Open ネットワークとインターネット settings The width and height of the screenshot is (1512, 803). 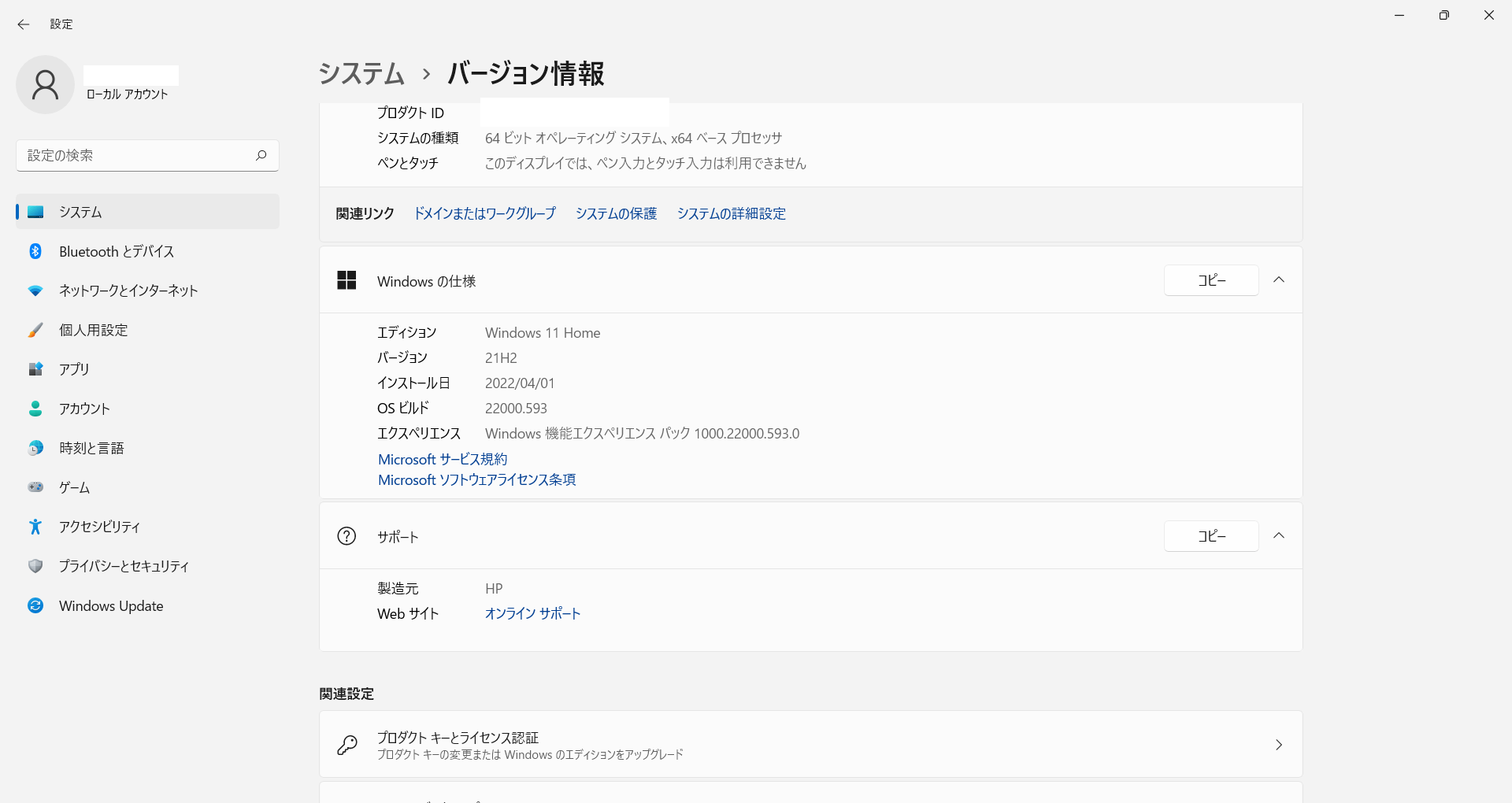pos(148,290)
